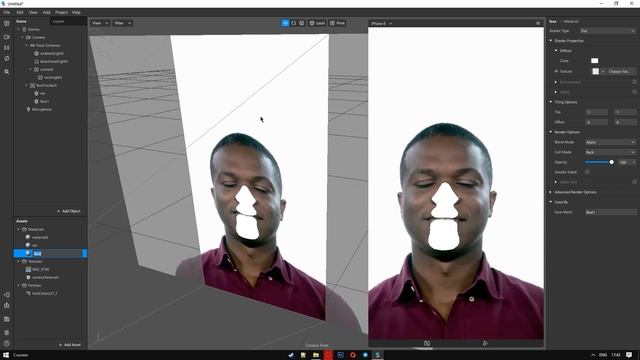Enable the Alpha Test checkbox
Viewport: 640px width, 360px height.
click(x=634, y=182)
